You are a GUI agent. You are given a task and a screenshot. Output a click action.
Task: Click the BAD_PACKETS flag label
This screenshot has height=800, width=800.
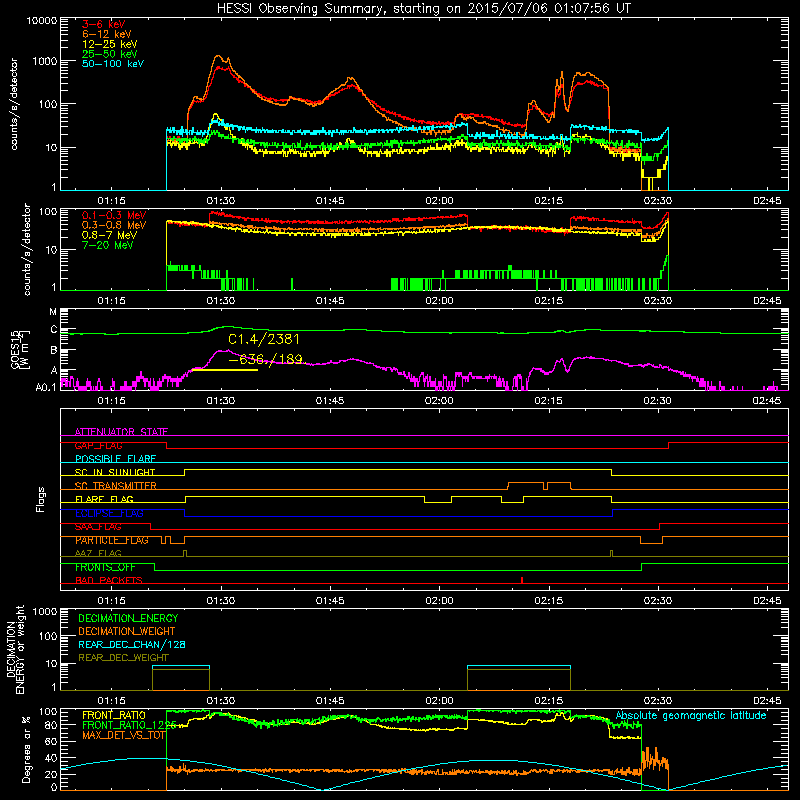coord(109,581)
